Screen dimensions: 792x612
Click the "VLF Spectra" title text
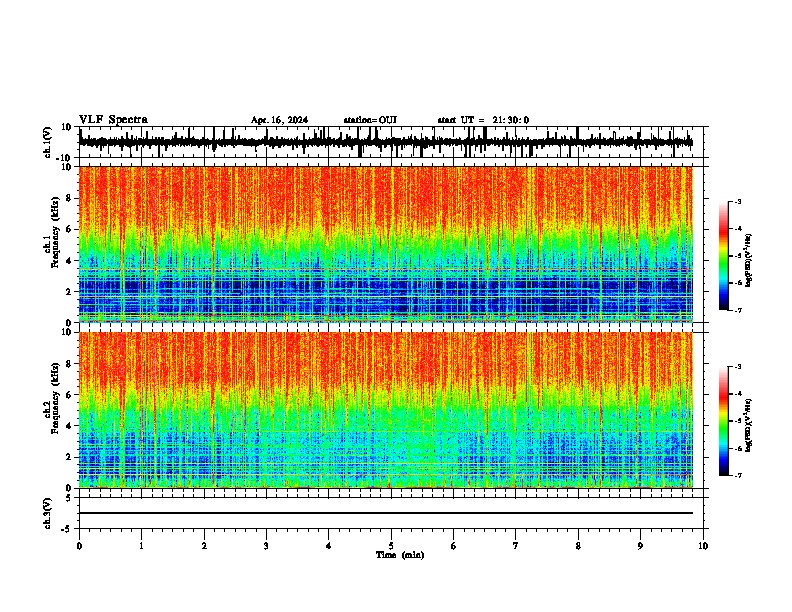click(113, 120)
